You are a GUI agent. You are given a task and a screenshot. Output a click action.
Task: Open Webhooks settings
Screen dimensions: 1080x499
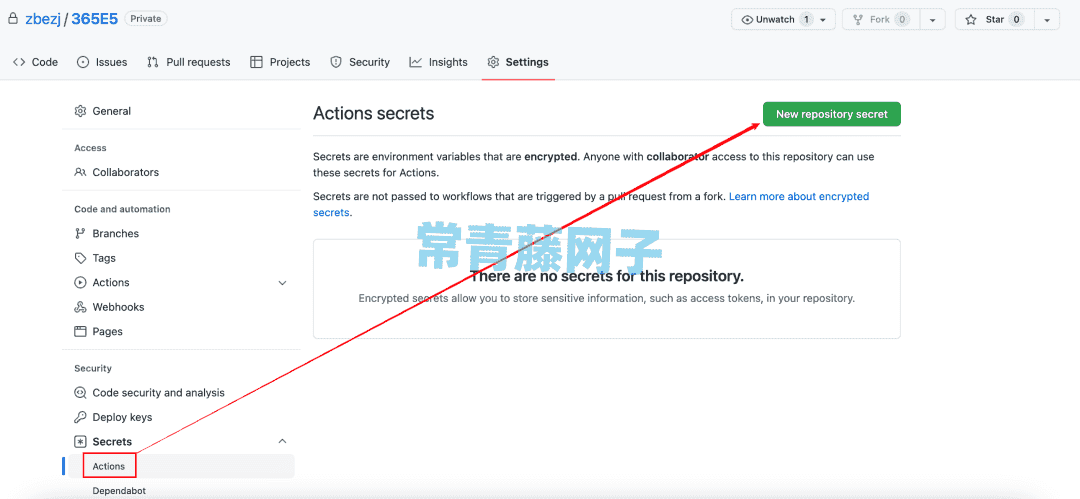118,307
